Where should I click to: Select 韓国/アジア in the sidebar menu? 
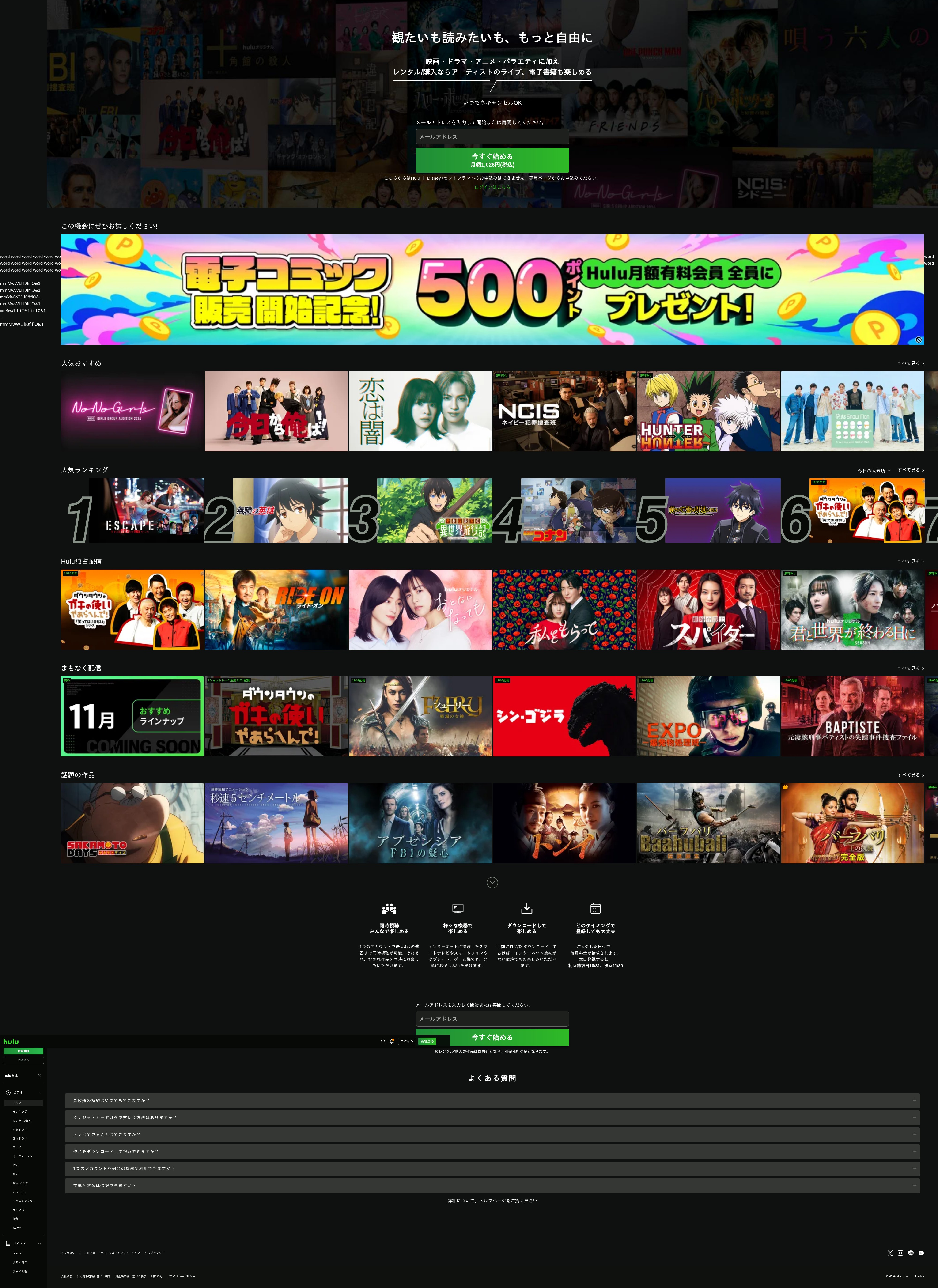tap(20, 1183)
